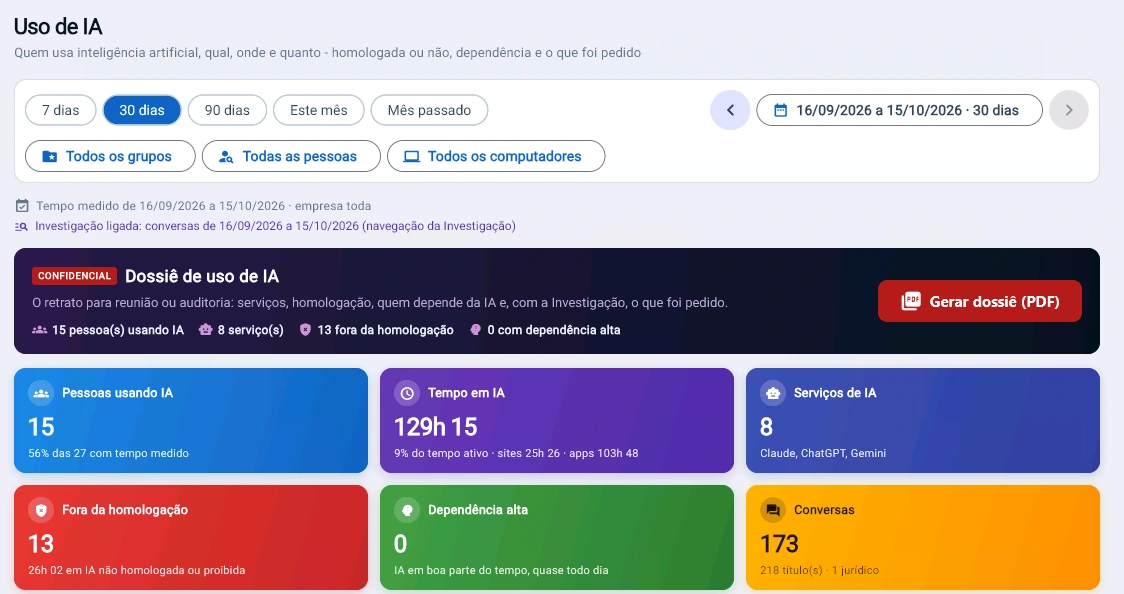Viewport: 1124px width, 594px height.
Task: Click the calendar check icon beside Tempo medido
Action: tap(22, 206)
